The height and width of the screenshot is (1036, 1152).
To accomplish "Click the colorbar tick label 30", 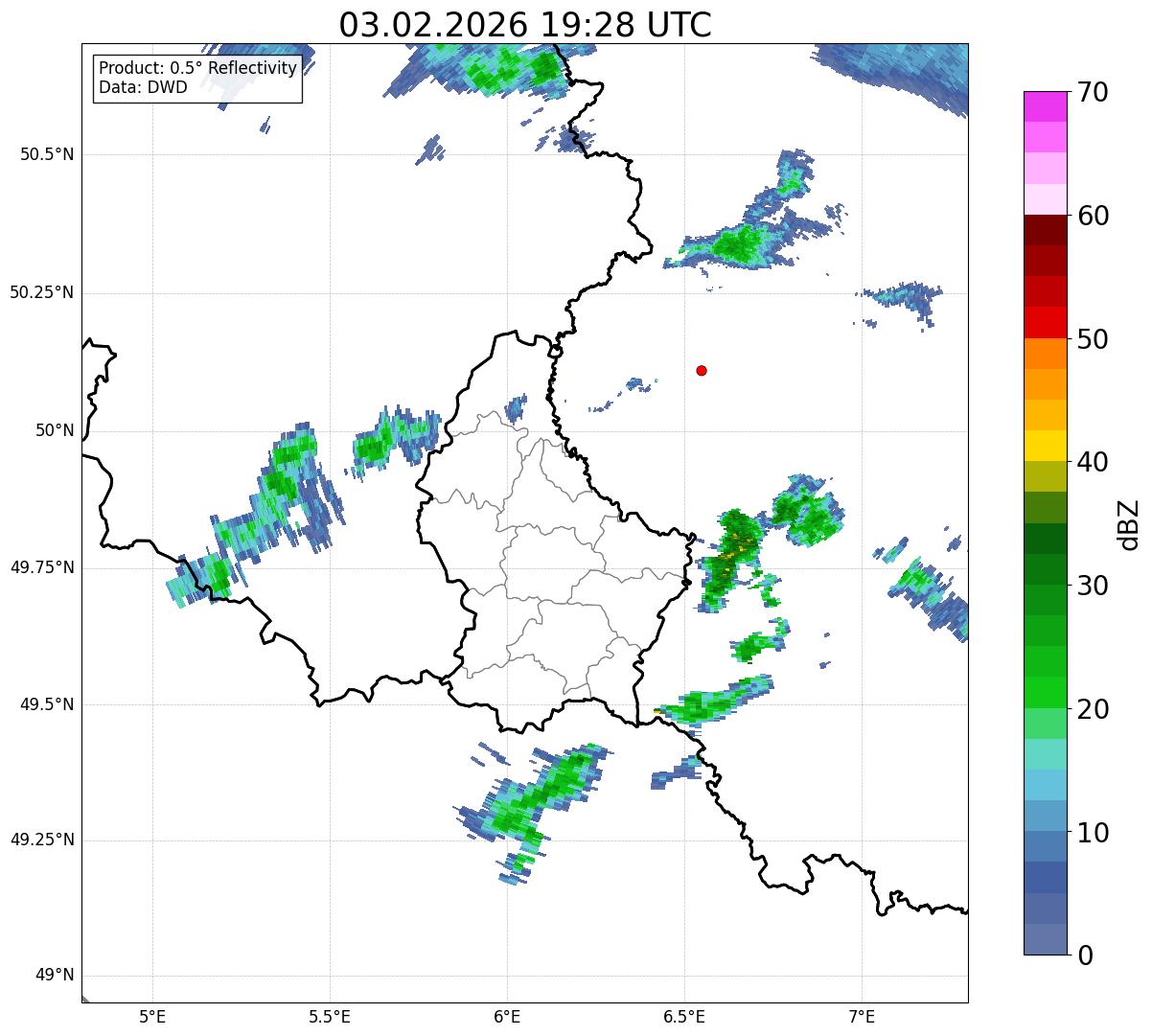I will [1093, 586].
